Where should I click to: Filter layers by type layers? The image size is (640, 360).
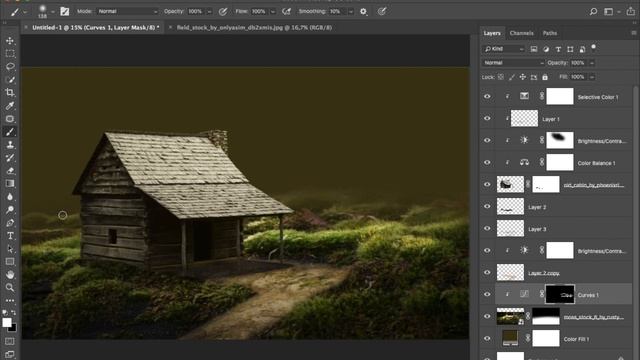[558, 49]
